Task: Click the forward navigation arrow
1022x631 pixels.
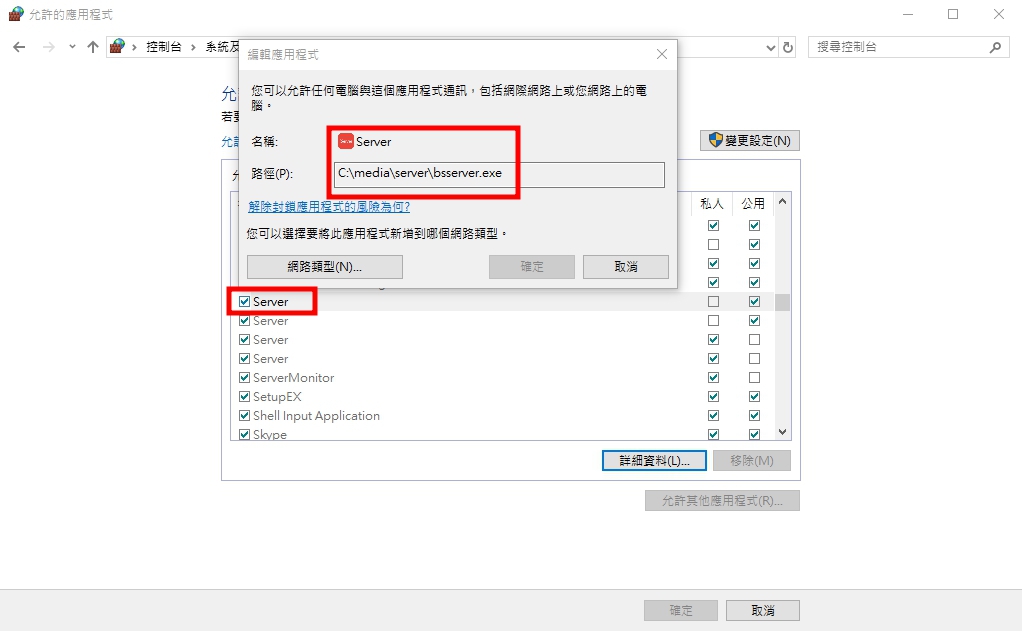Action: (x=49, y=47)
